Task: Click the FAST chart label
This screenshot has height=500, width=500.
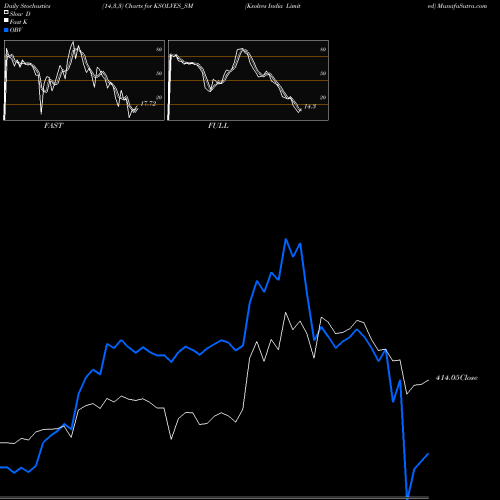Action: click(x=53, y=126)
